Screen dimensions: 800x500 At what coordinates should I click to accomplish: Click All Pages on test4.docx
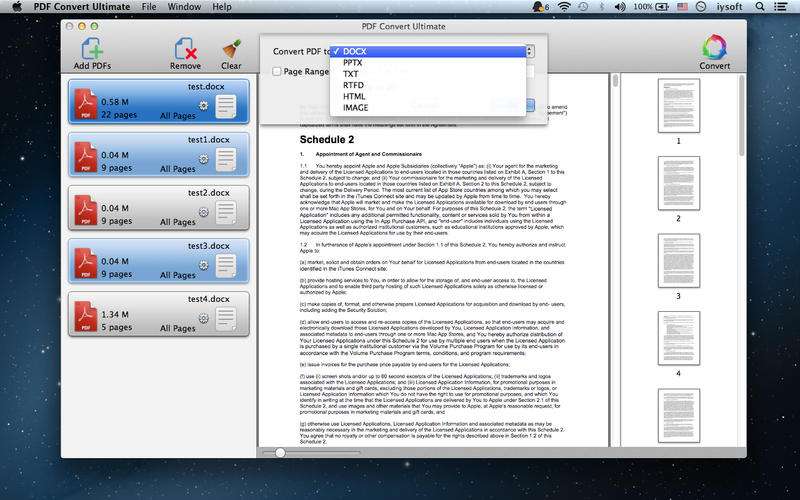point(178,328)
